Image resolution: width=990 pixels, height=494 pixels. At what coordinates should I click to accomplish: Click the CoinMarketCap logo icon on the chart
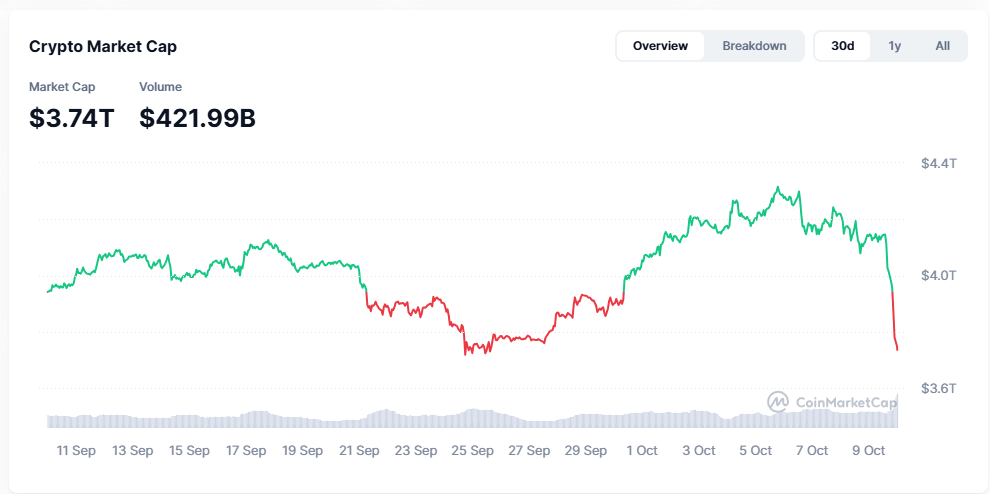[x=778, y=402]
